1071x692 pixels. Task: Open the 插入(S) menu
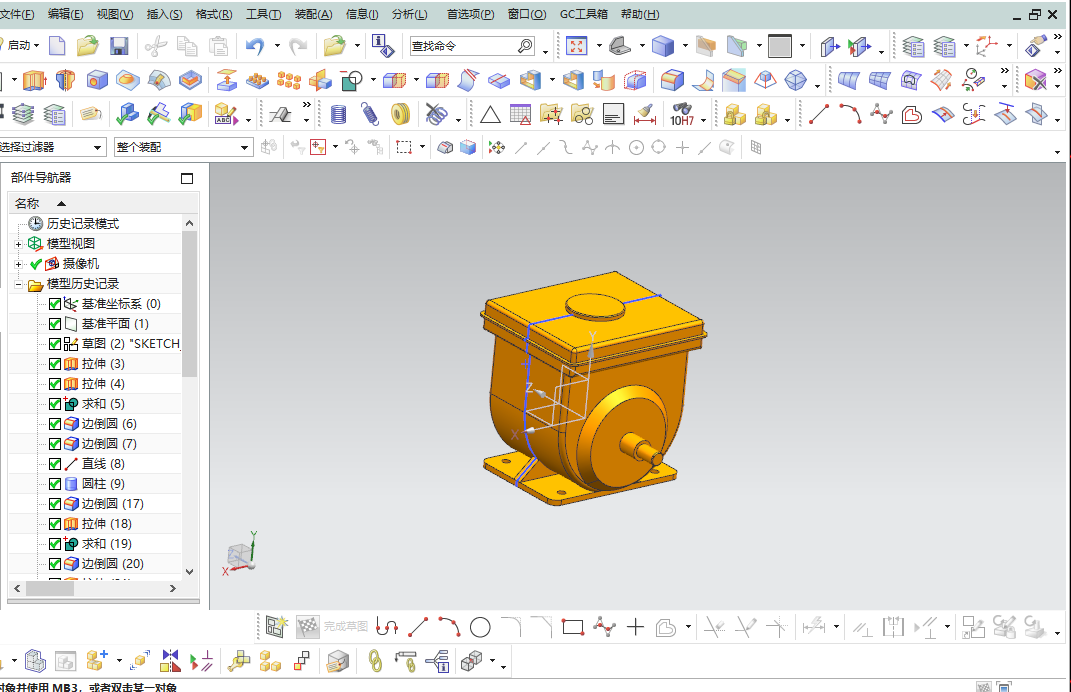(x=164, y=14)
